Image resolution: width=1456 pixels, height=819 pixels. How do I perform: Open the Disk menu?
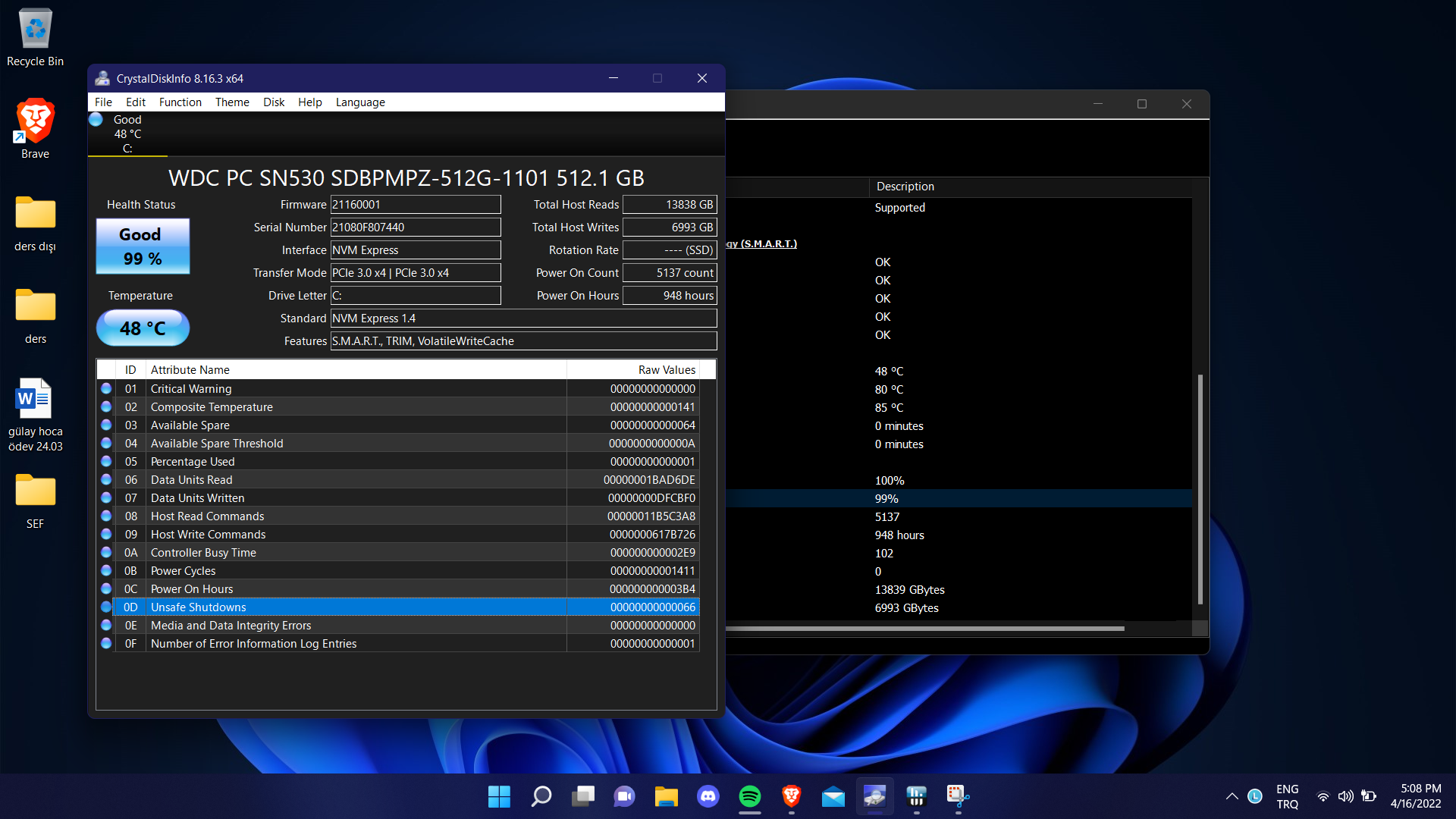point(274,102)
